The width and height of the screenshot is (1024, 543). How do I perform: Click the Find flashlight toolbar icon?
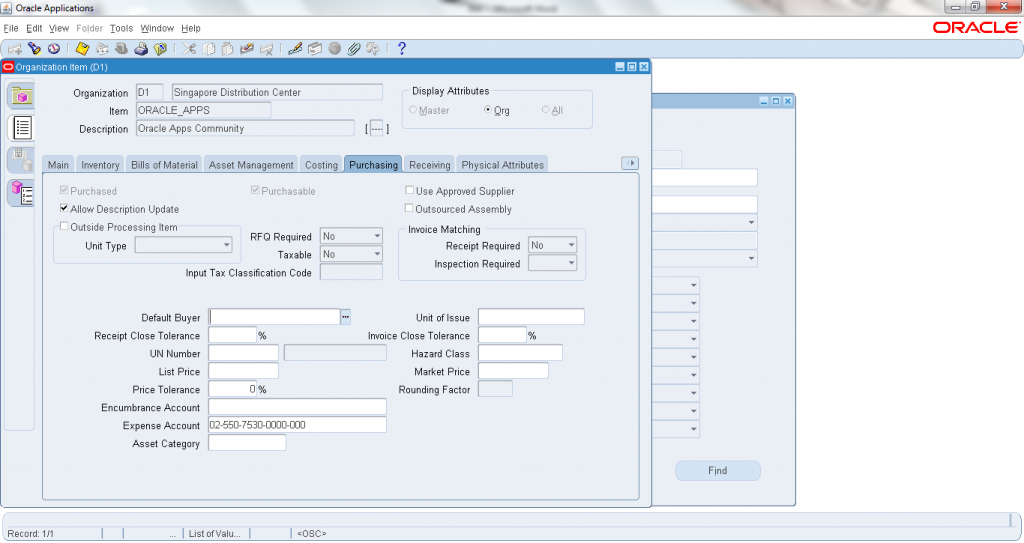pyautogui.click(x=34, y=48)
